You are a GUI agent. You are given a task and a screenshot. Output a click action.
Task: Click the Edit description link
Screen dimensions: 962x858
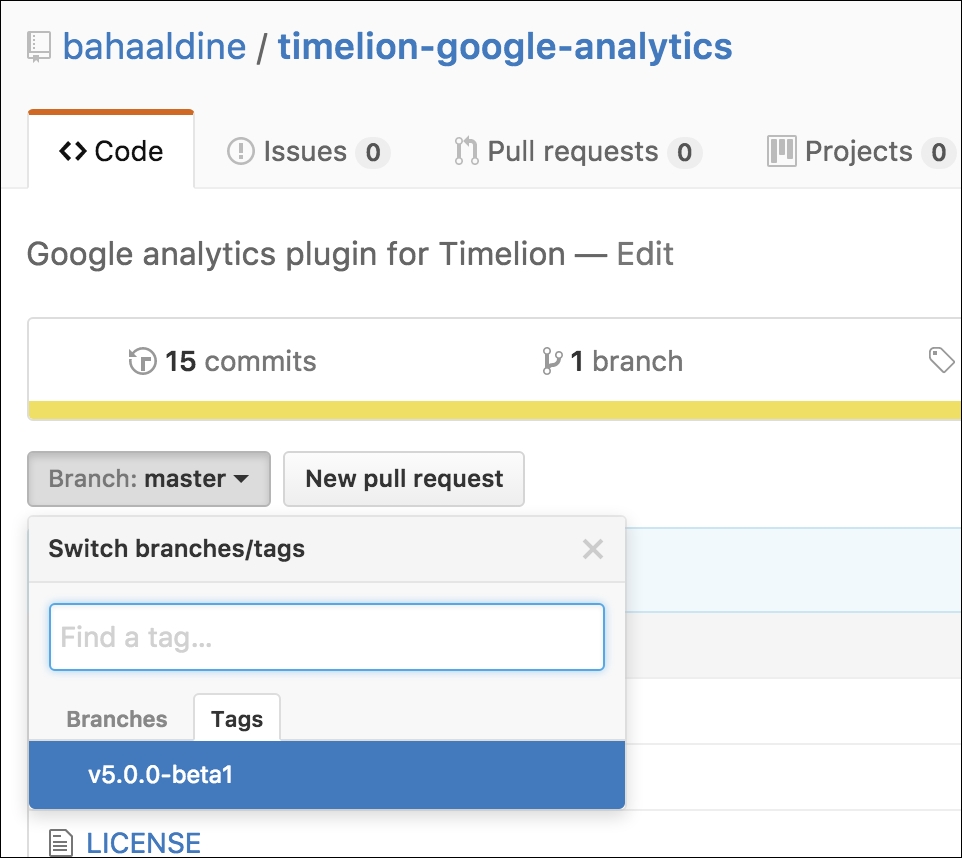645,254
